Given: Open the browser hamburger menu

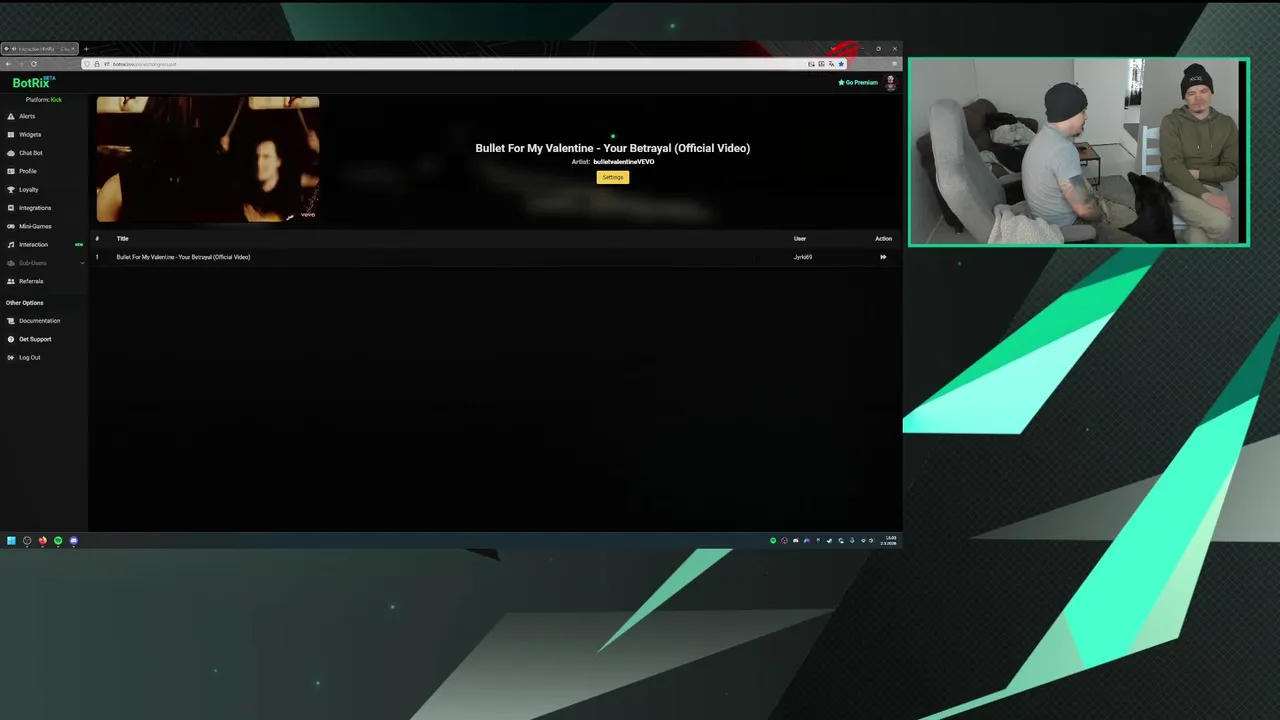Looking at the screenshot, I should pyautogui.click(x=894, y=64).
